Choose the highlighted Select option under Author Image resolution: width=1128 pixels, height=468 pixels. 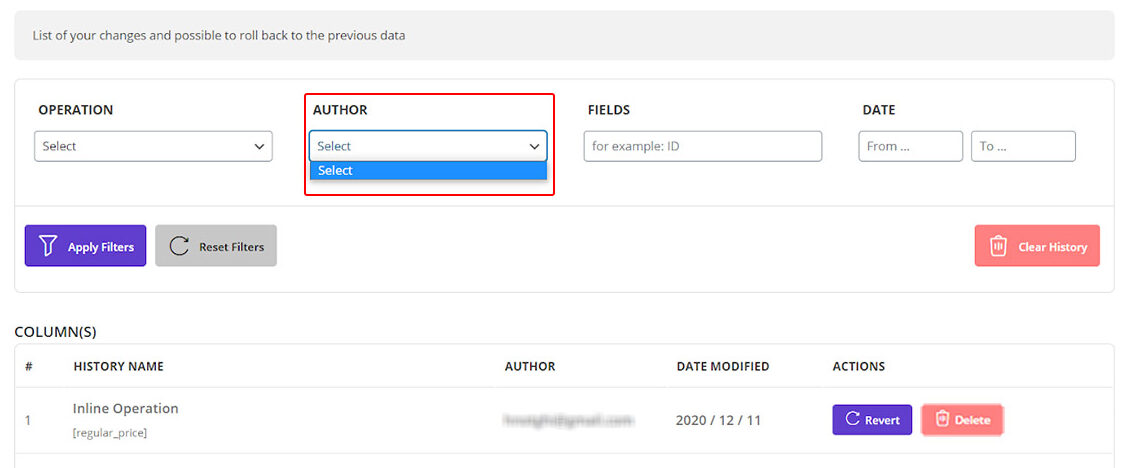(428, 170)
